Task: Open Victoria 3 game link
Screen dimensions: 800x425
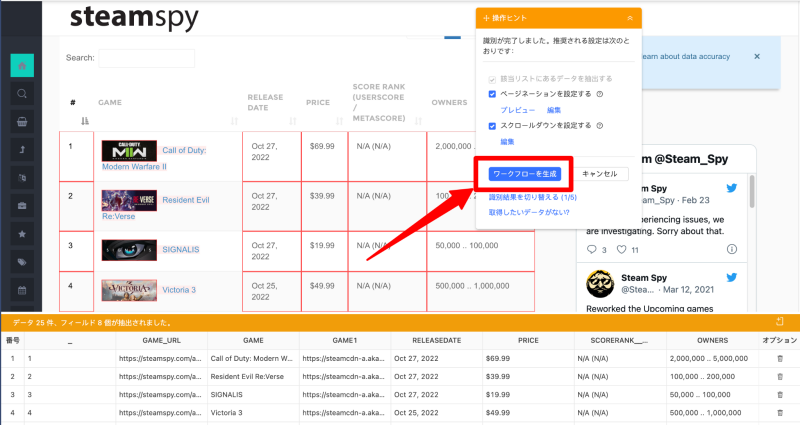Action: pos(179,290)
